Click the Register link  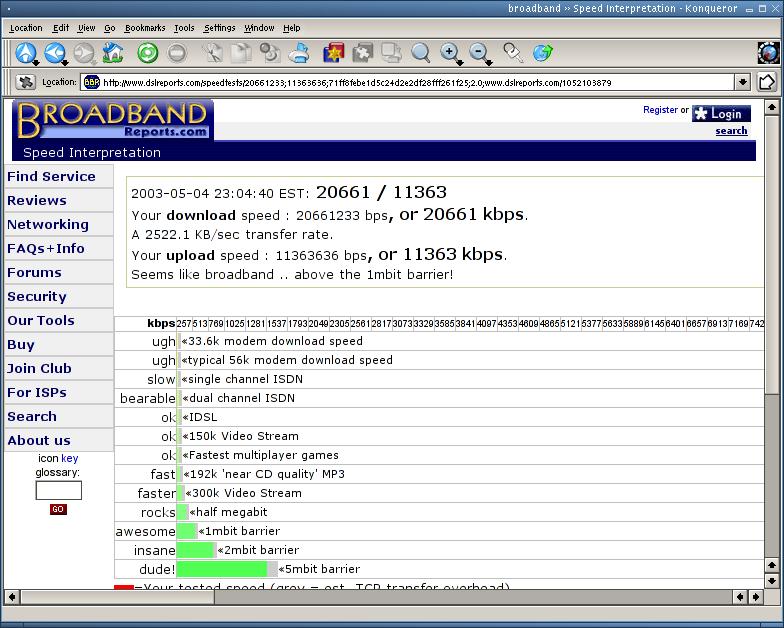660,110
